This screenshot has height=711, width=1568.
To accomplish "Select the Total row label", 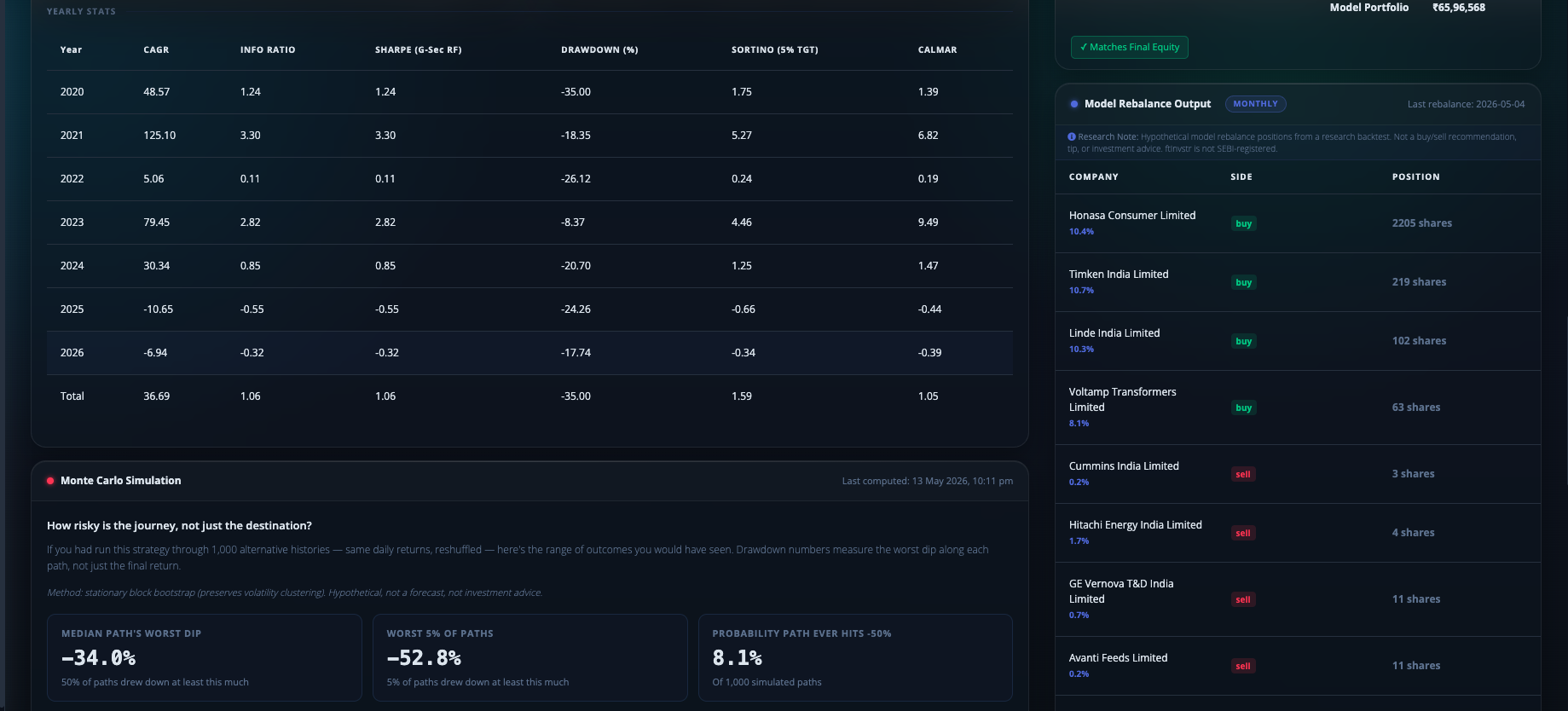I will (72, 396).
